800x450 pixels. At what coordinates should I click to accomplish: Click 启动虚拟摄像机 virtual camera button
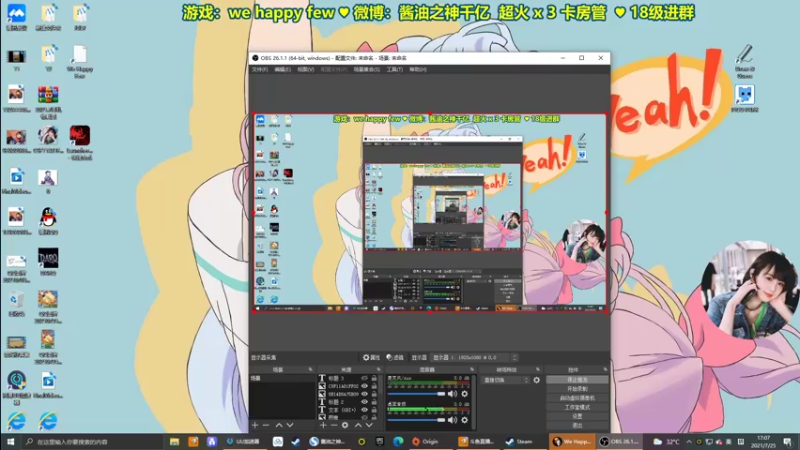pyautogui.click(x=577, y=398)
